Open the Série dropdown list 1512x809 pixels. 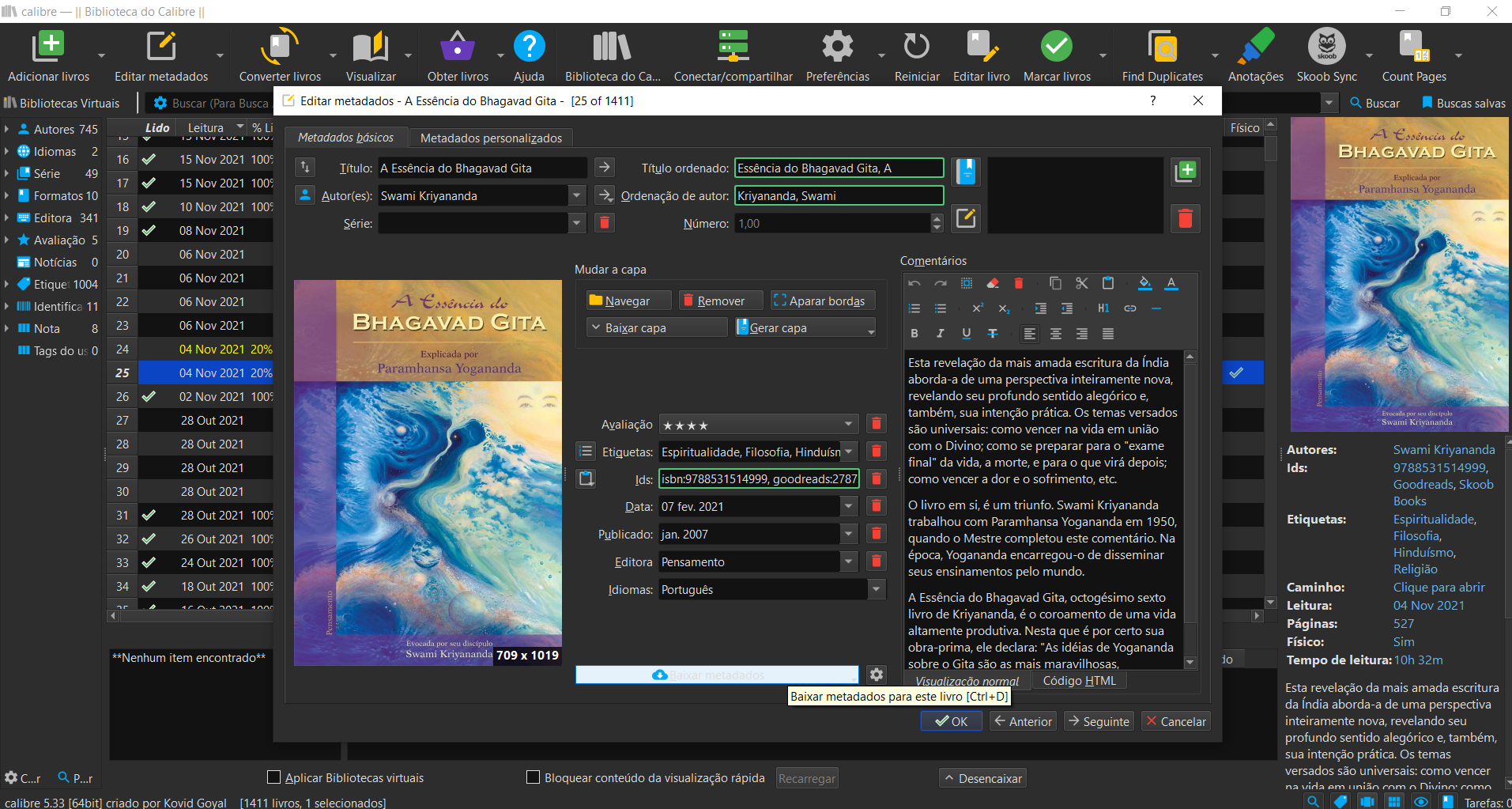(577, 223)
